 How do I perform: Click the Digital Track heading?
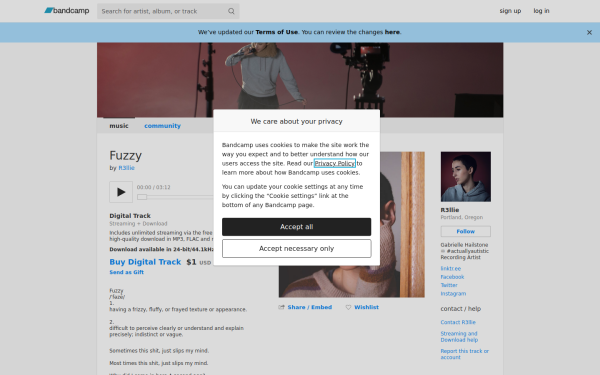click(130, 216)
